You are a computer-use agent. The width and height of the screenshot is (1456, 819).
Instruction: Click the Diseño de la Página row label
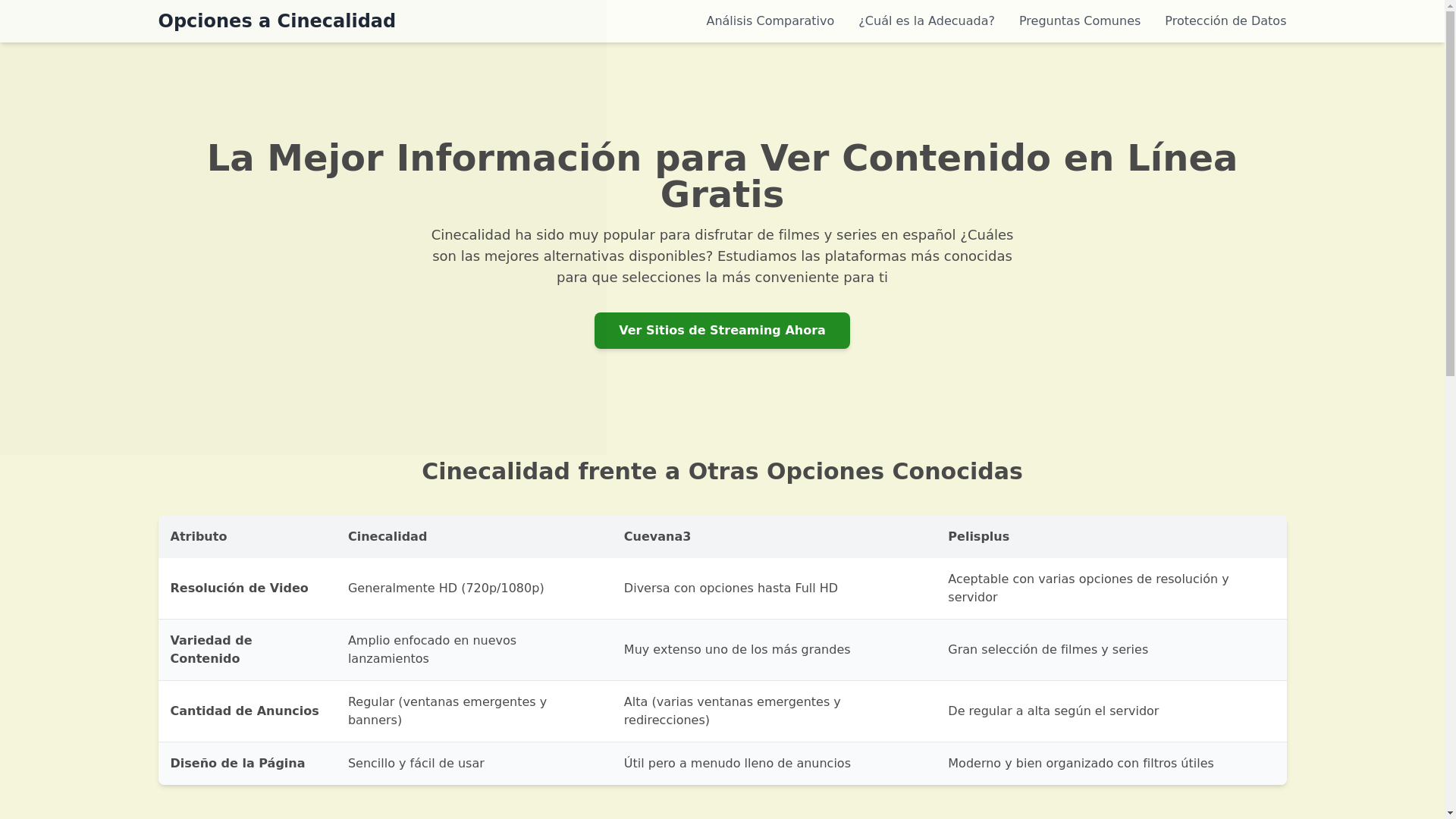pos(237,764)
